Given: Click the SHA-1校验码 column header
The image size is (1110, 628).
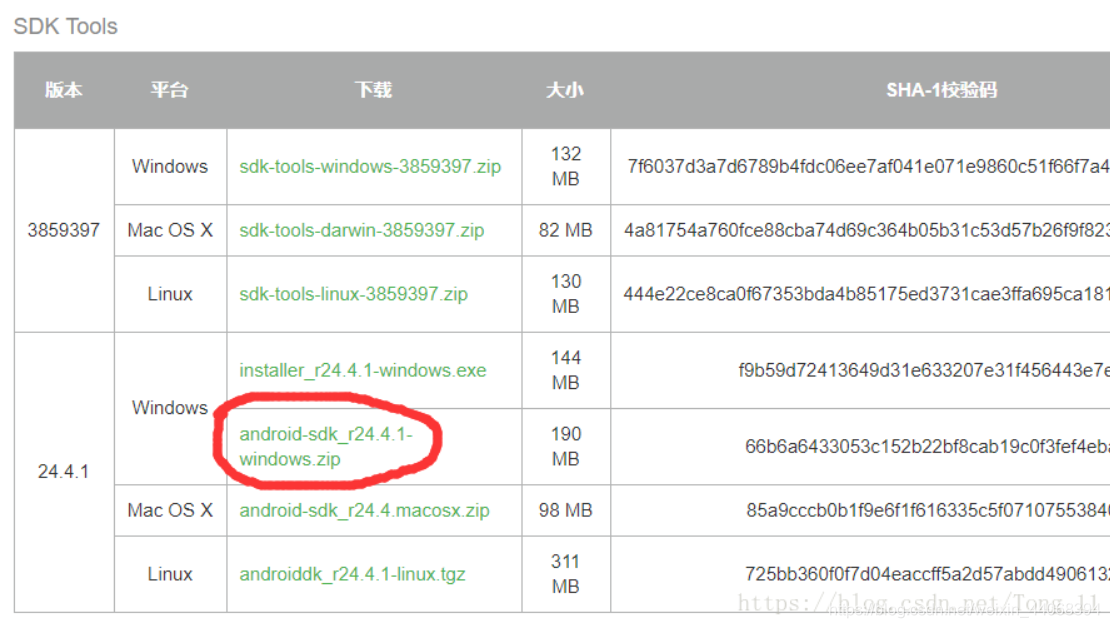Looking at the screenshot, I should pos(942,90).
